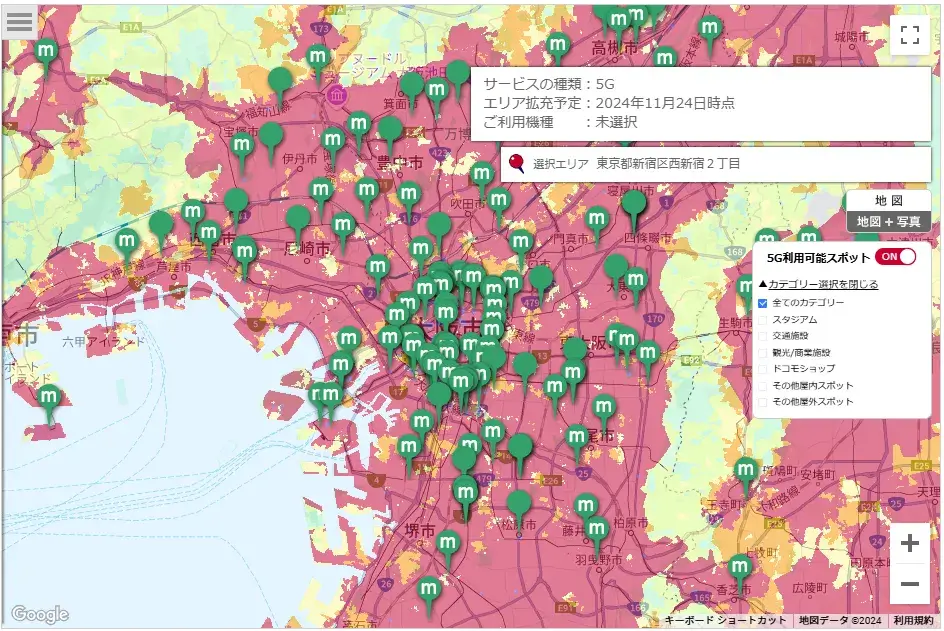Click the サービスの種類：5G text
The width and height of the screenshot is (944, 631).
pyautogui.click(x=549, y=84)
